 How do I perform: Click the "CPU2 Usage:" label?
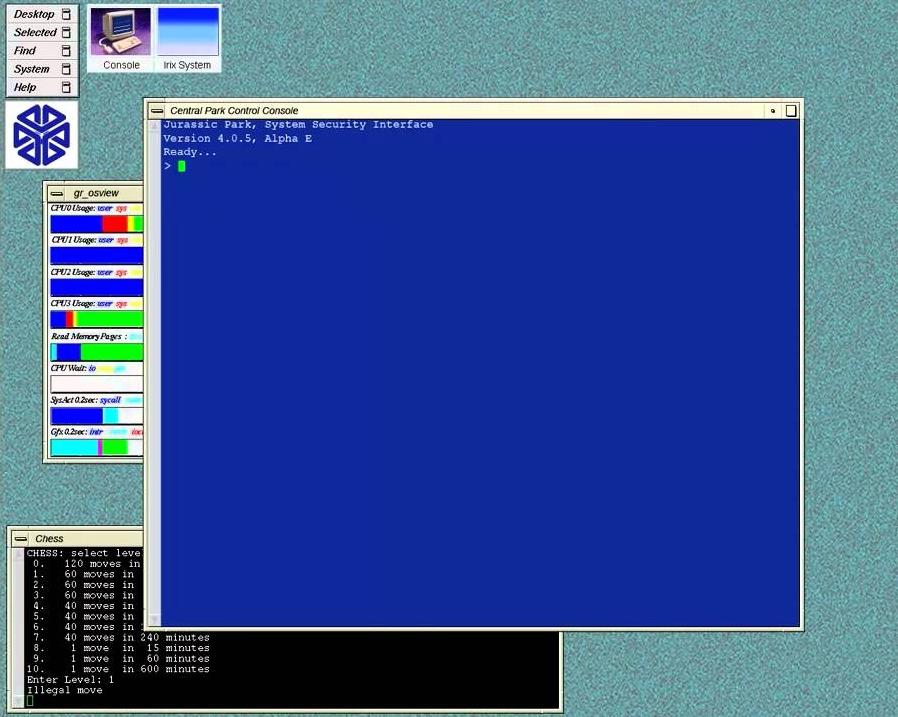click(x=73, y=272)
